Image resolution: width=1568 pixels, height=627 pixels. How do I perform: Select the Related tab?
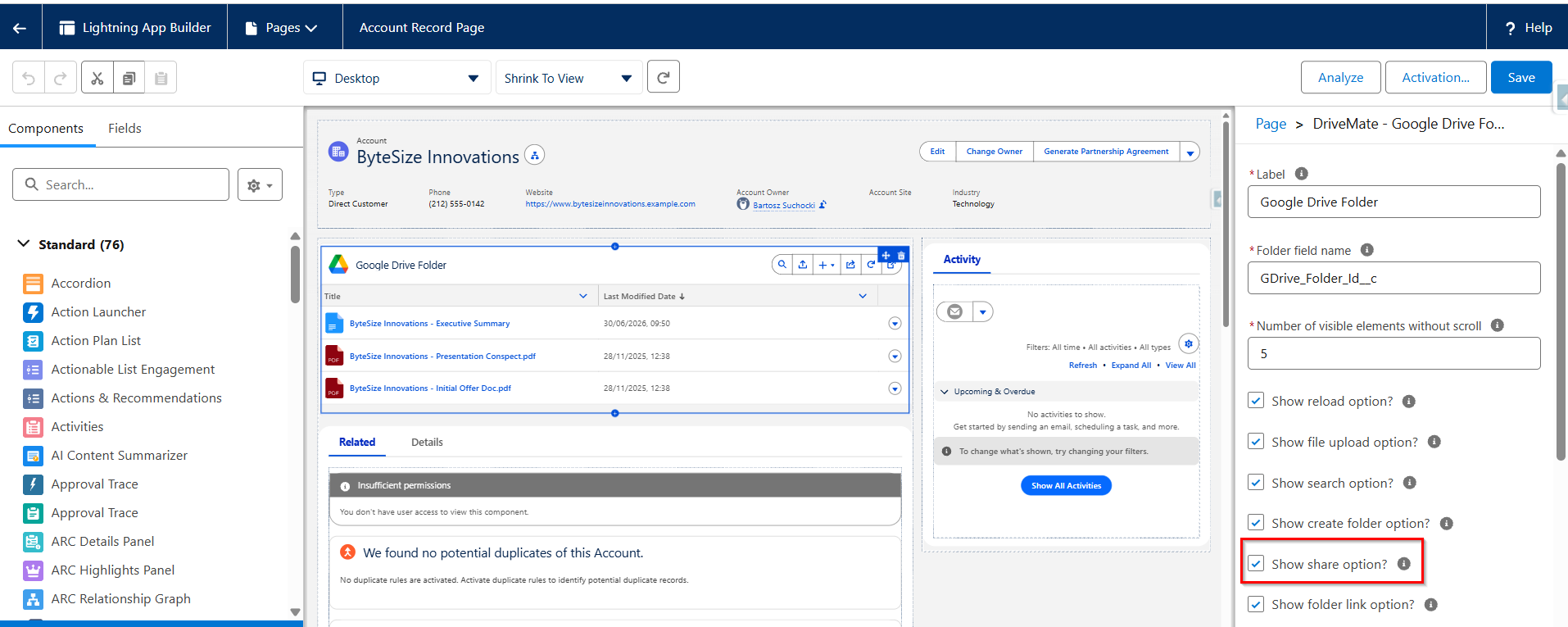click(357, 442)
